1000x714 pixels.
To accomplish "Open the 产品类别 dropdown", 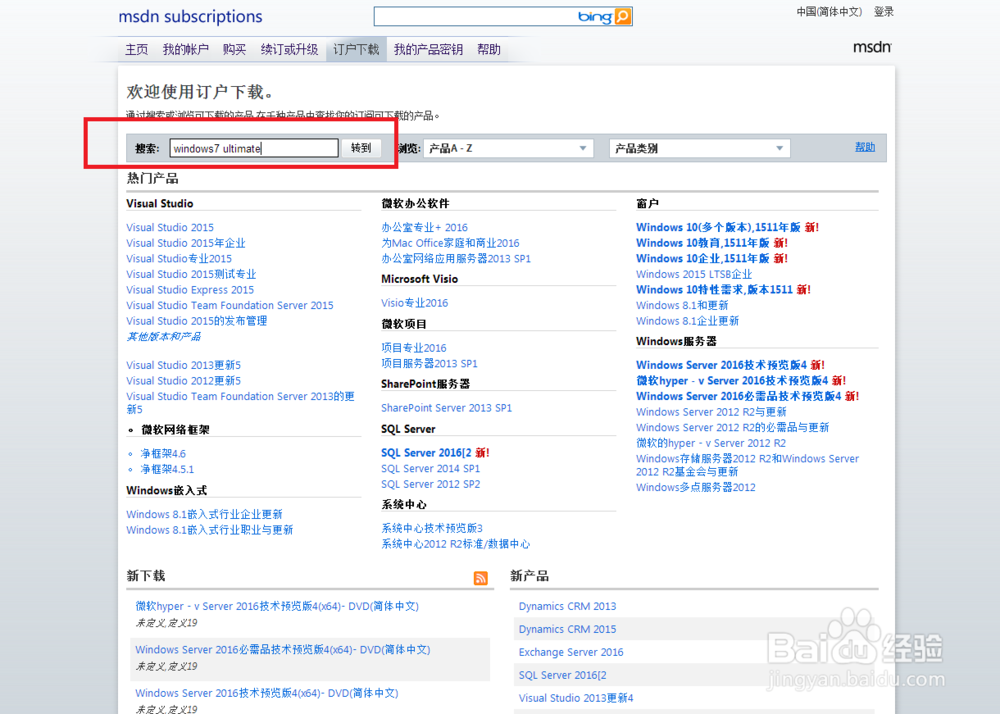I will [x=700, y=149].
